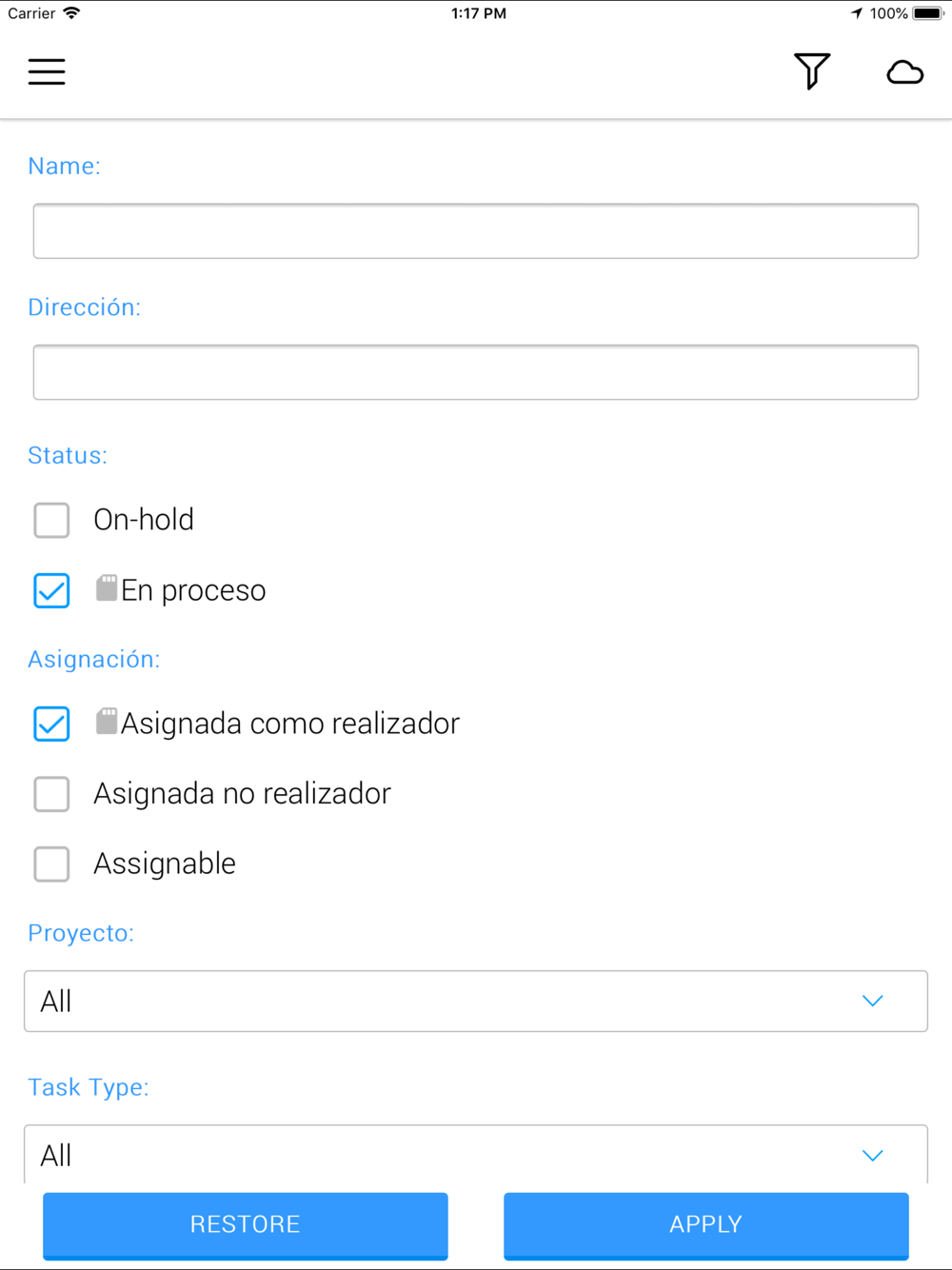Viewport: 952px width, 1270px height.
Task: Tap the battery indicator icon
Action: coord(927,13)
